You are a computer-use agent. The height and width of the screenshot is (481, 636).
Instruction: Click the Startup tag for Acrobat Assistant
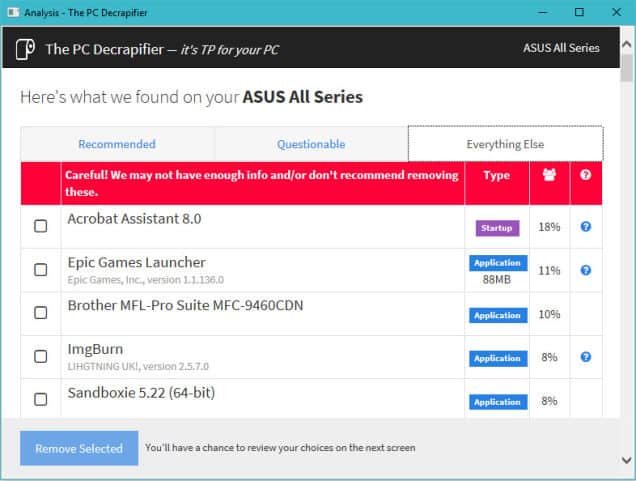point(497,228)
